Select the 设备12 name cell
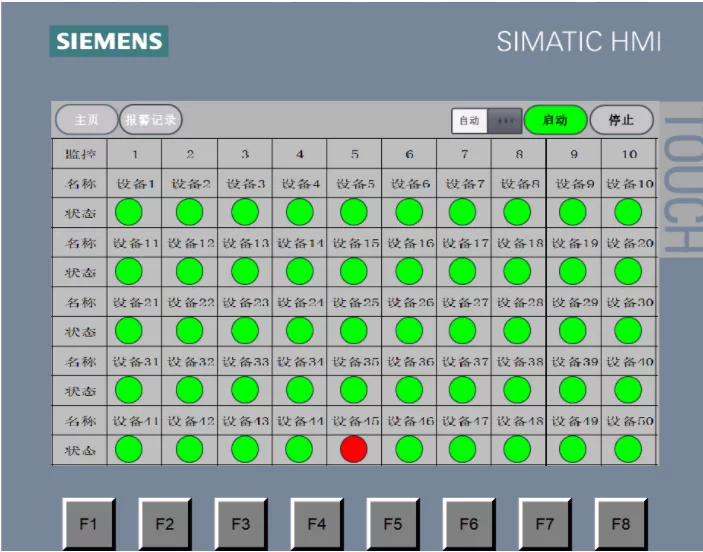 190,243
